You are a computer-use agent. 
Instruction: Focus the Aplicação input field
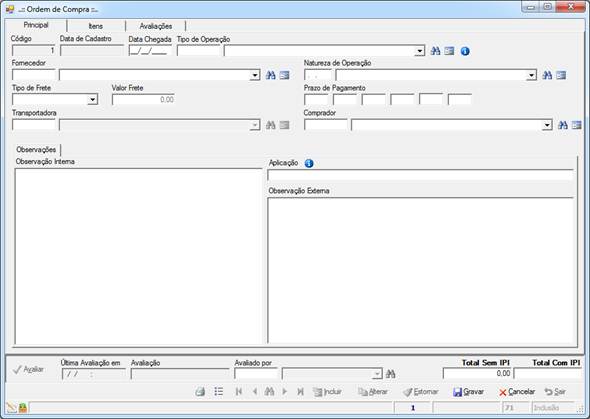pos(420,175)
